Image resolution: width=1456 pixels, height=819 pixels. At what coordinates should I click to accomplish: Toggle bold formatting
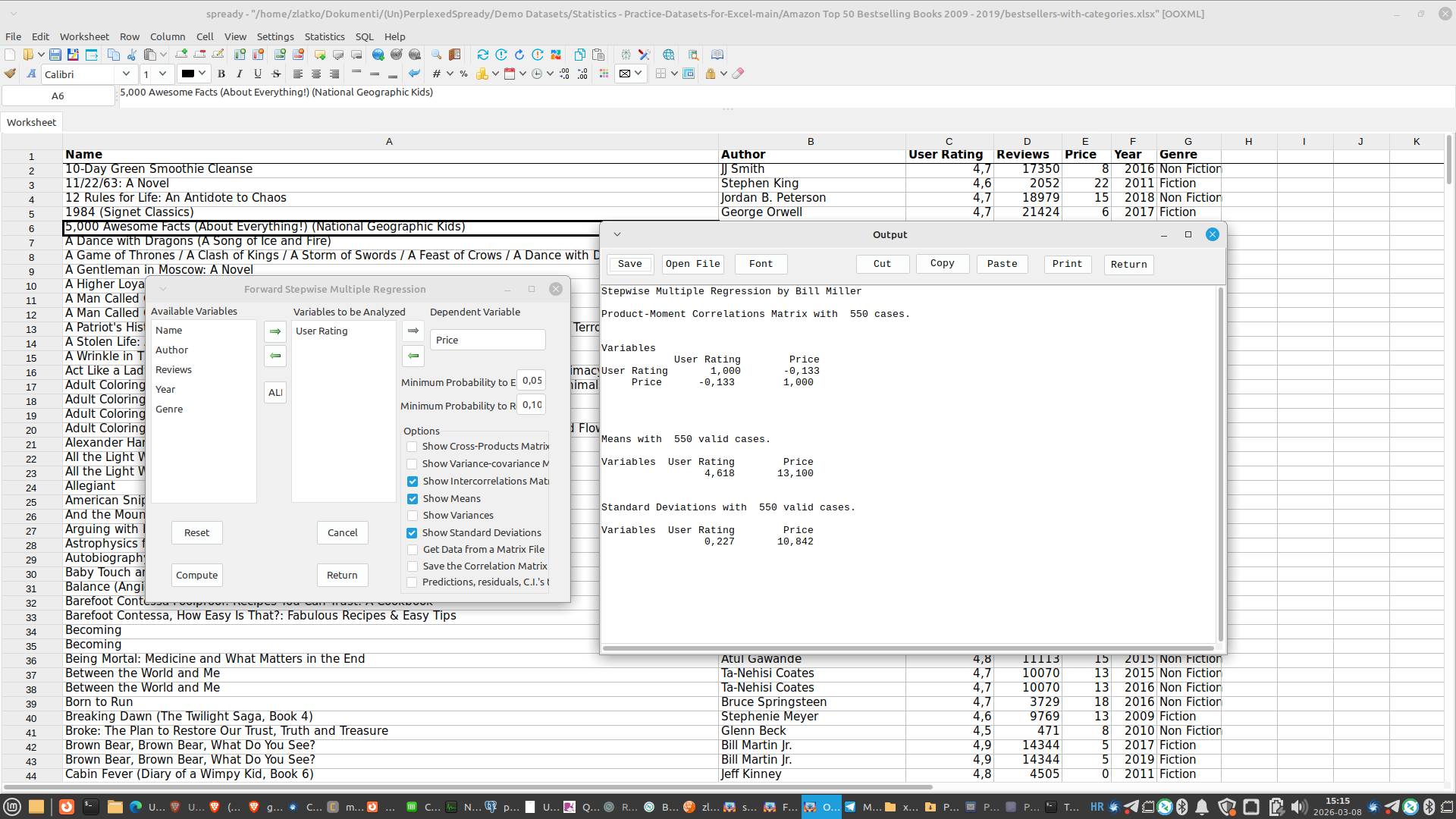(221, 74)
